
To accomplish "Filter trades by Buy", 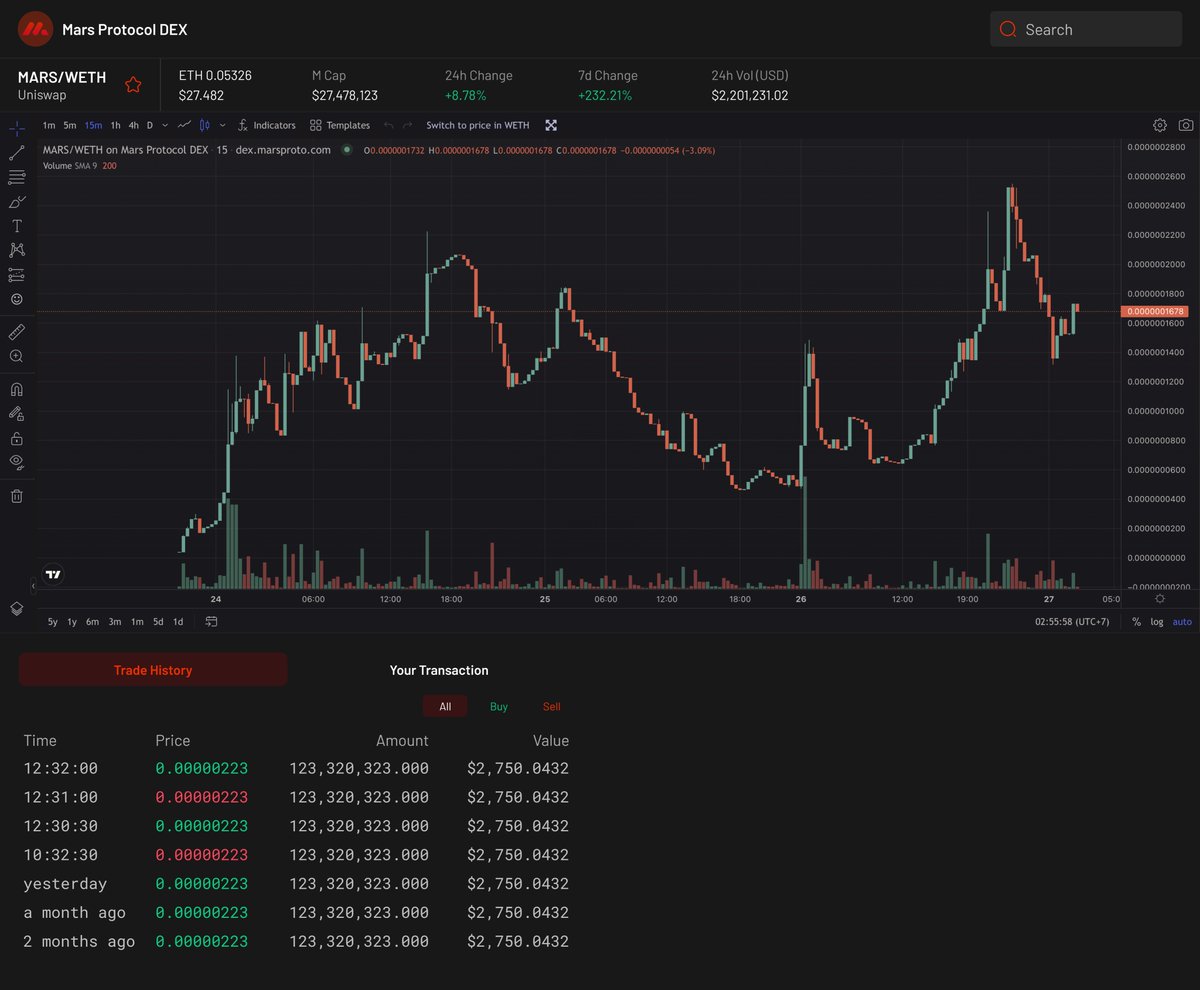I will (499, 706).
